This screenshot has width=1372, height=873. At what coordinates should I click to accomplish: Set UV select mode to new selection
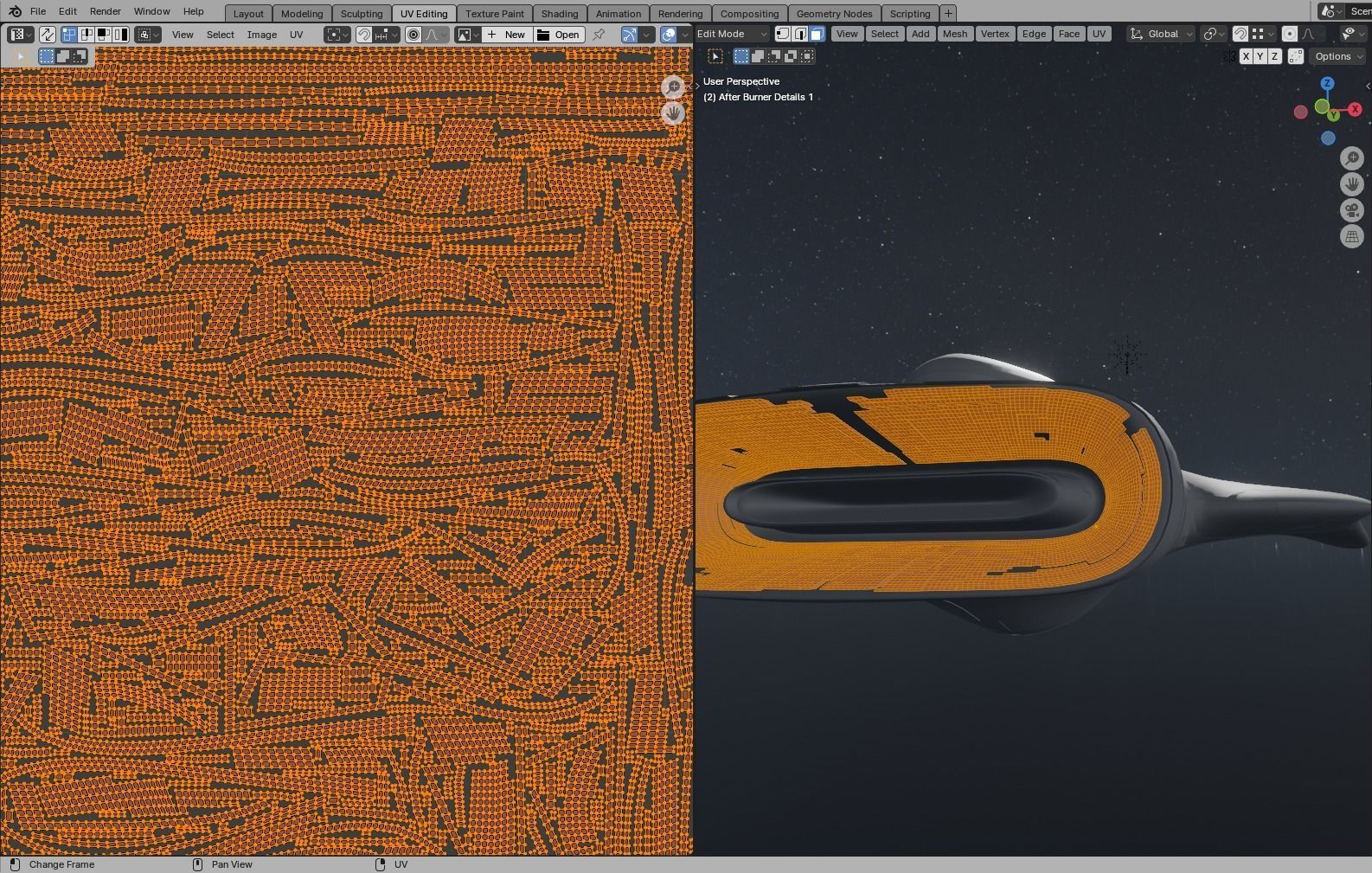[47, 56]
